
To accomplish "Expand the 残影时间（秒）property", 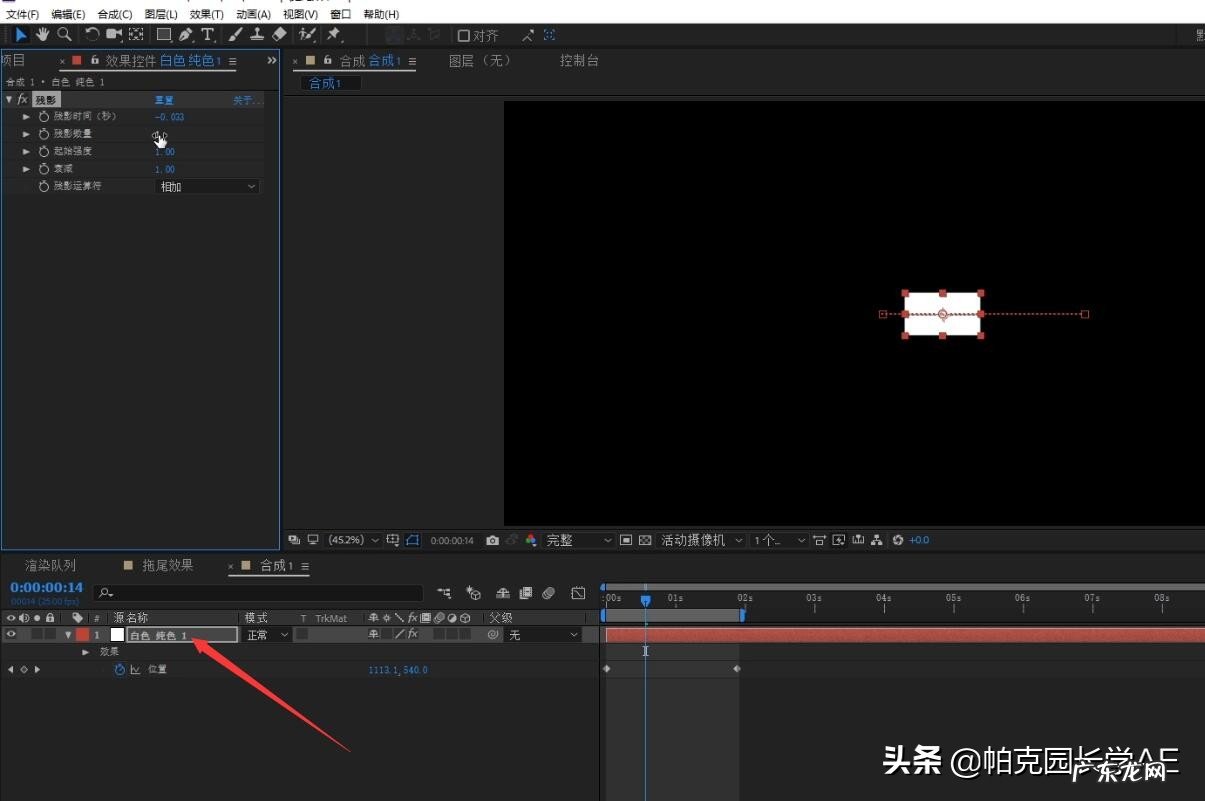I will click(x=26, y=116).
